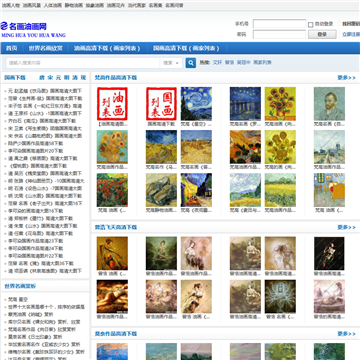The width and height of the screenshot is (360, 360).
Task: Open the teal-background sunflowers painting thumbnail
Action: 112,147
